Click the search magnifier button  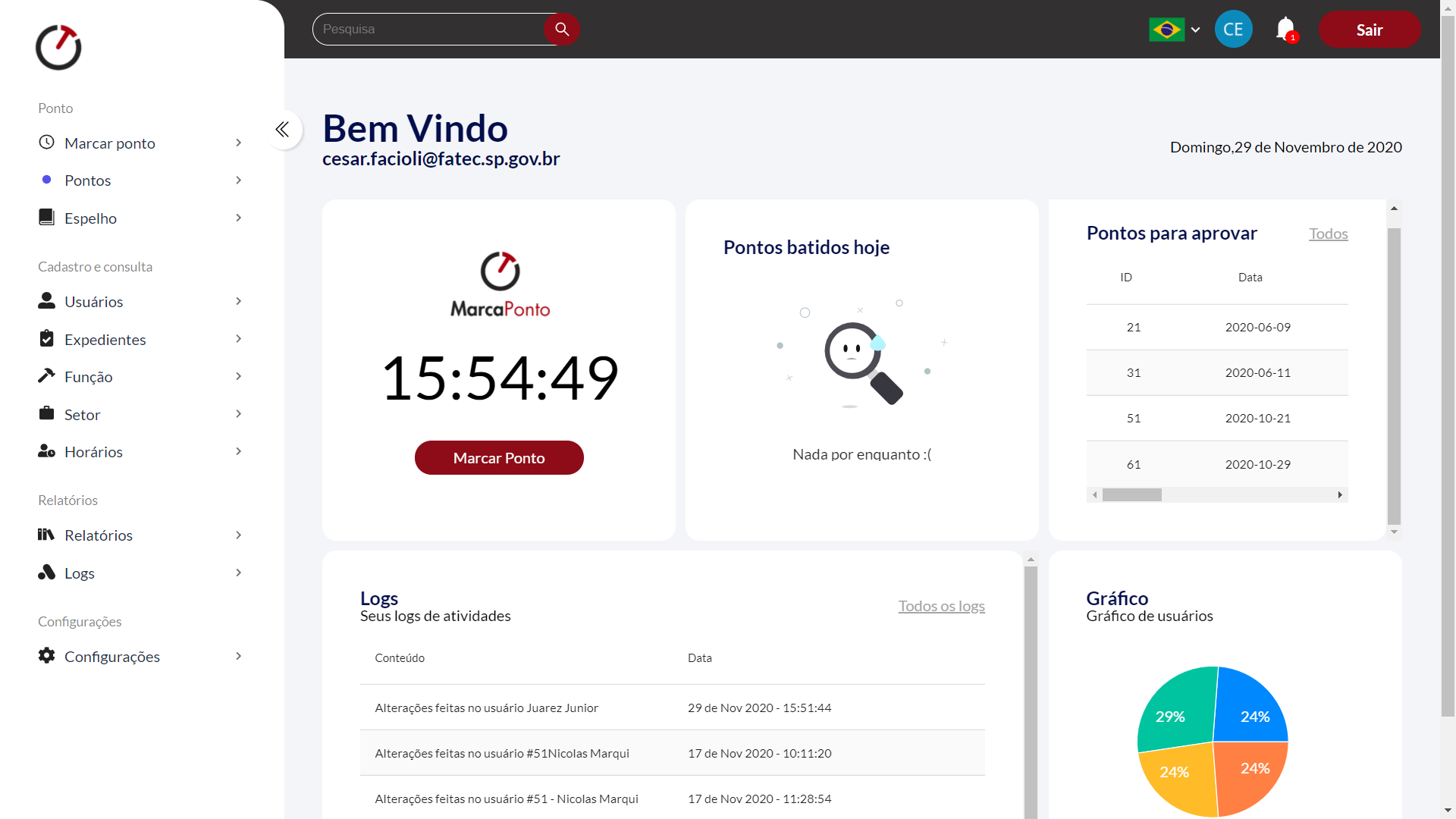pyautogui.click(x=562, y=29)
